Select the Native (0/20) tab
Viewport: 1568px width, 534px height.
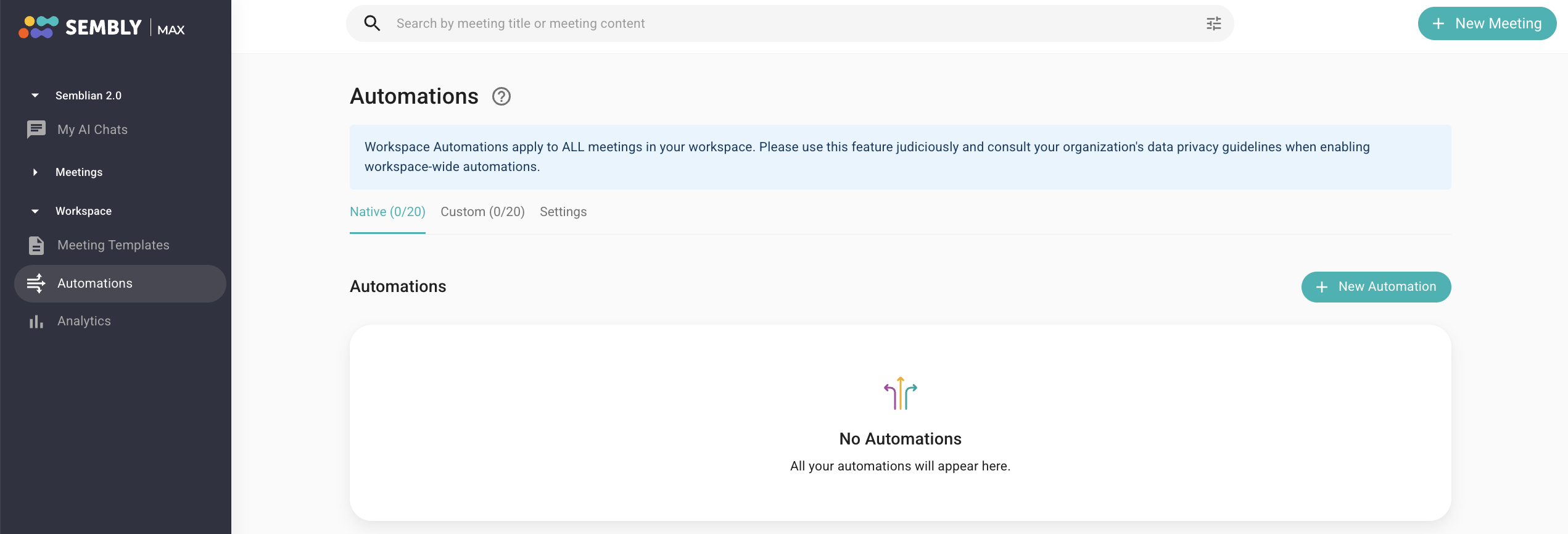pos(387,212)
